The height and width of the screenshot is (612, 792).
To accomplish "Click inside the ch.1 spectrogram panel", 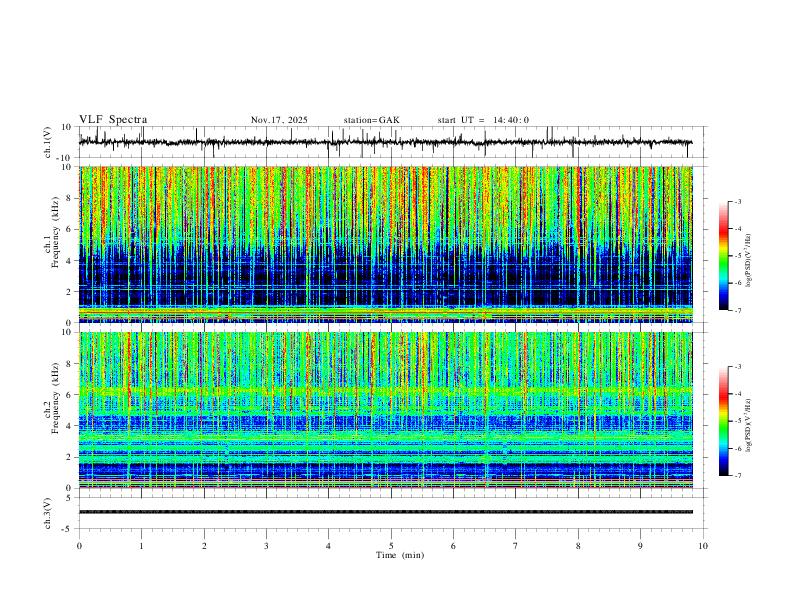I will pyautogui.click(x=386, y=244).
